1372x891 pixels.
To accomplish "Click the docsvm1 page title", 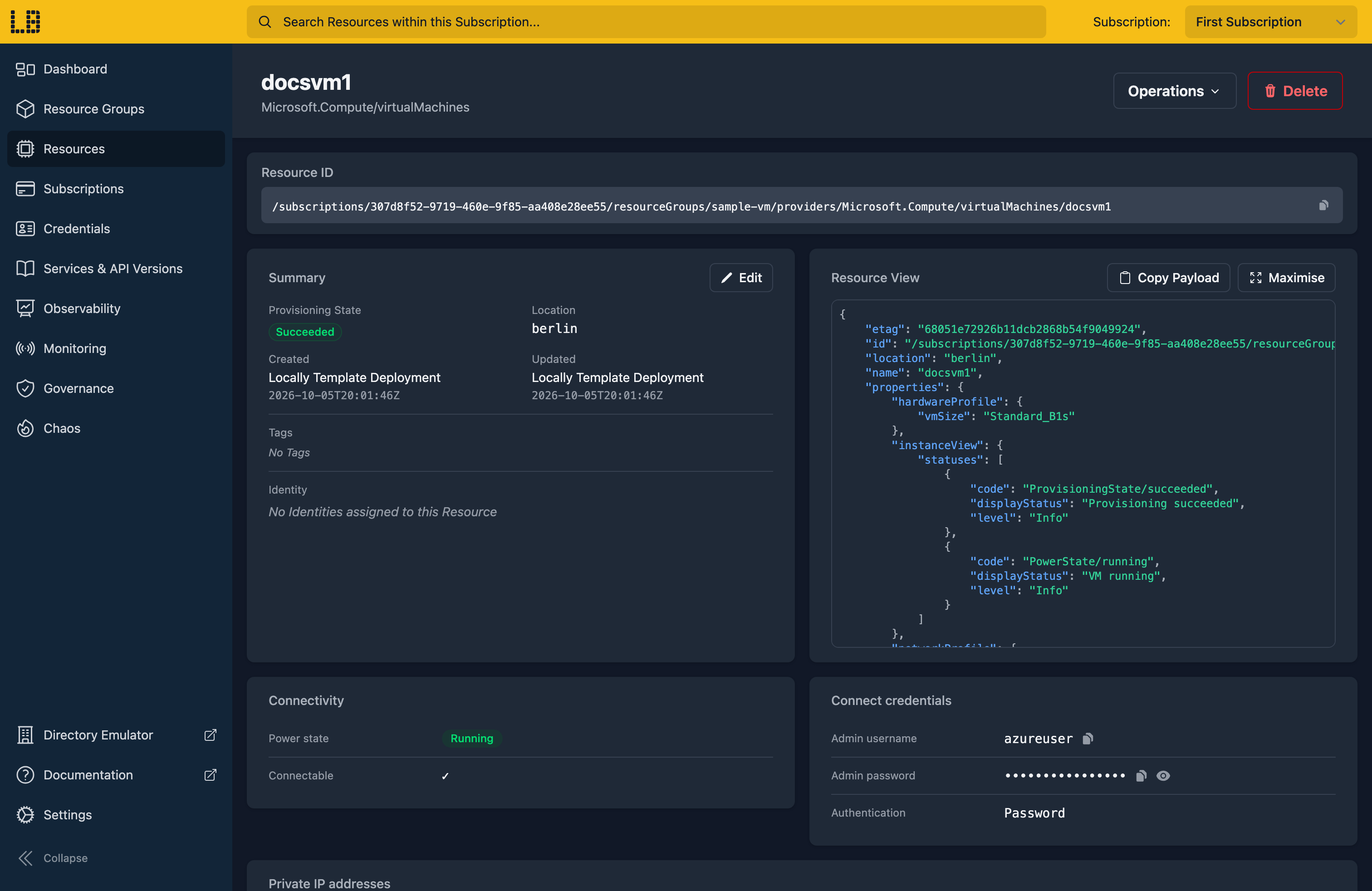I will point(306,83).
